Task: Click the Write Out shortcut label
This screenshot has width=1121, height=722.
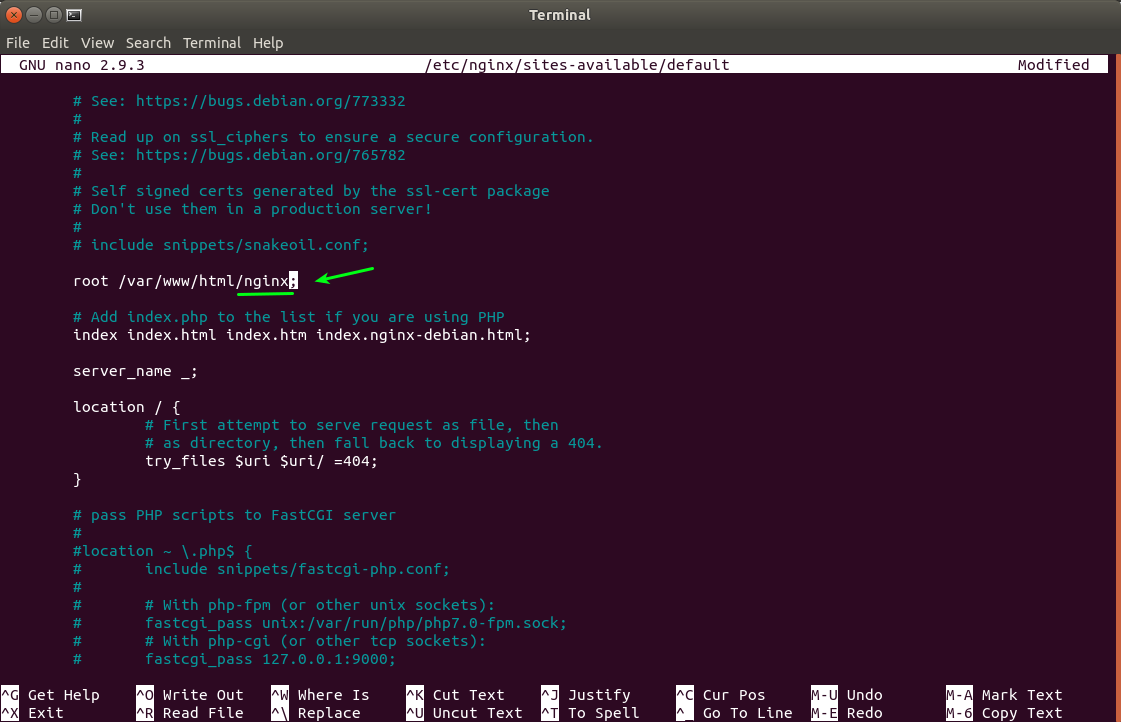Action: click(x=203, y=695)
